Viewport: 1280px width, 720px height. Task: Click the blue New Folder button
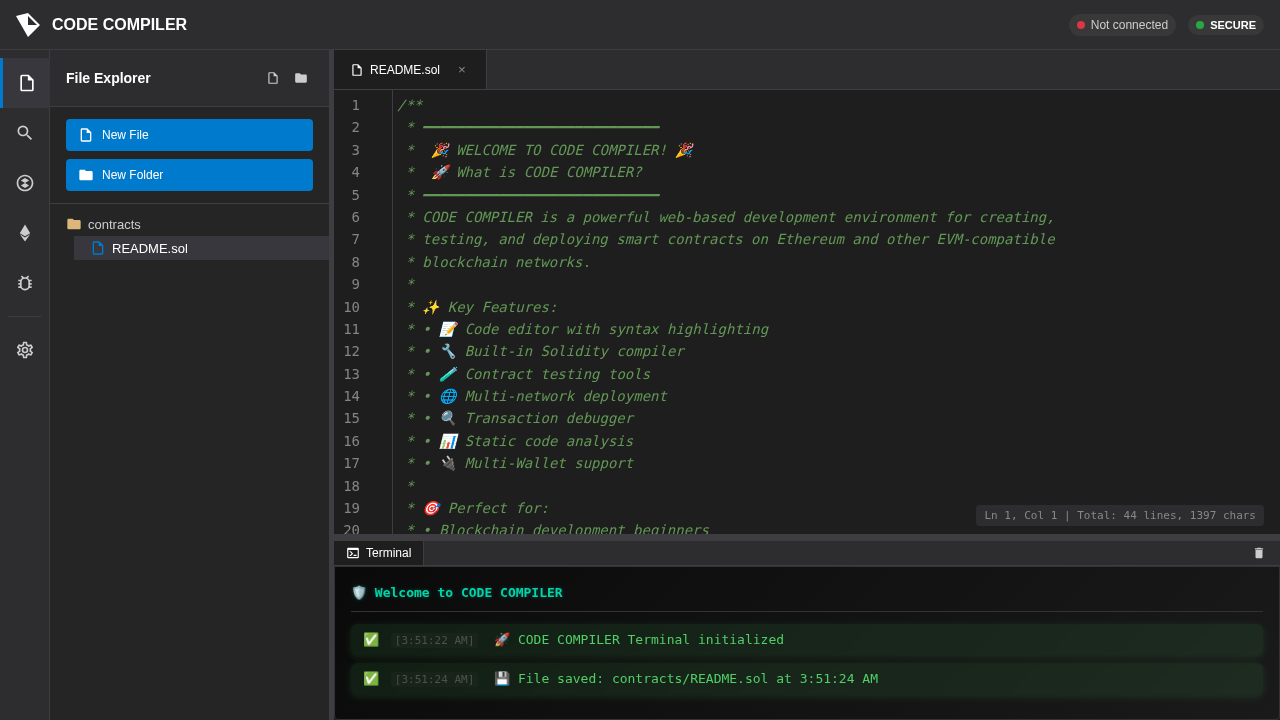189,175
